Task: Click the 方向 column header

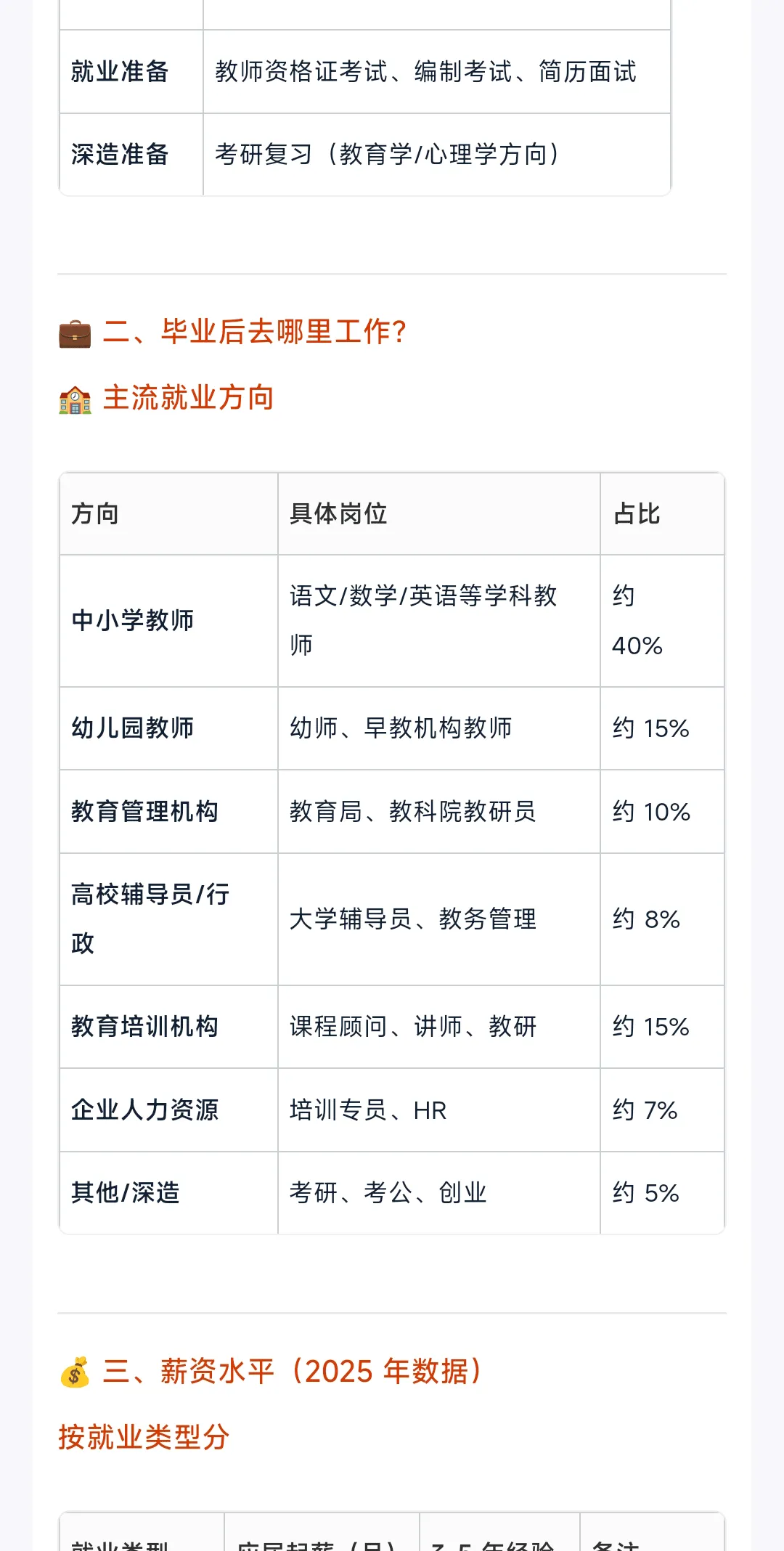Action: click(x=169, y=514)
